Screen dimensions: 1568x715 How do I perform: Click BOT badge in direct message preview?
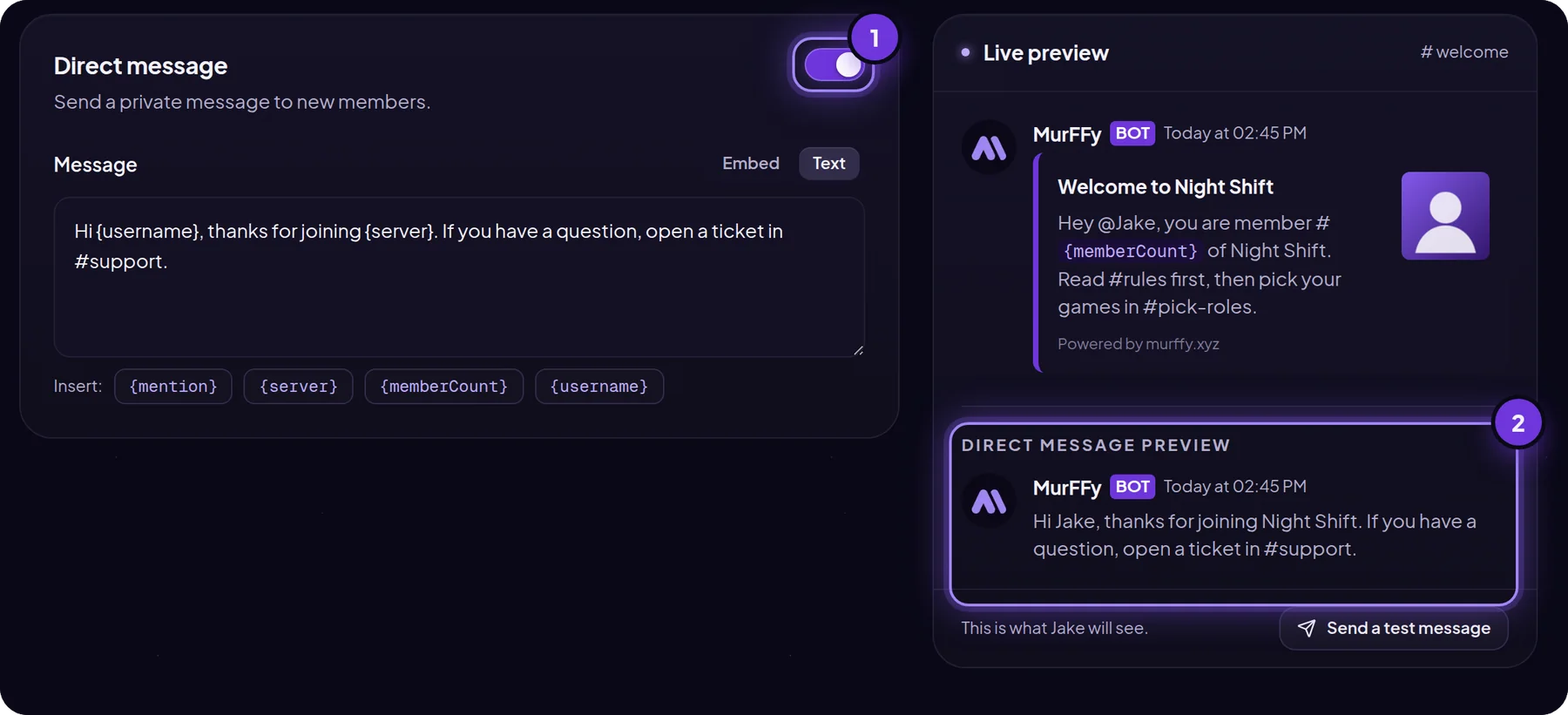coord(1132,487)
